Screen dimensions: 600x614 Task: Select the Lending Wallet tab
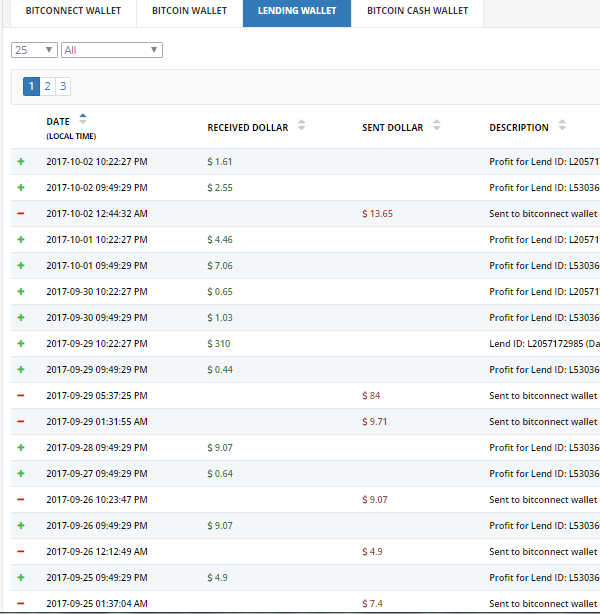(297, 11)
